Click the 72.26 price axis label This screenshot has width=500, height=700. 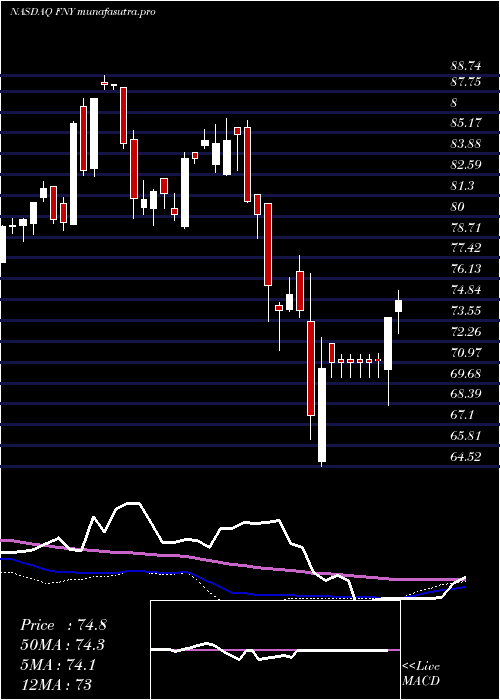(x=466, y=332)
